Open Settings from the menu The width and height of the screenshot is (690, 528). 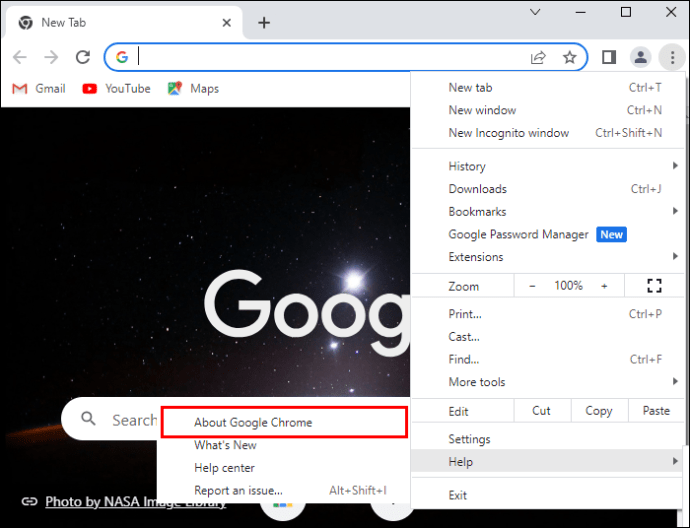point(547,439)
